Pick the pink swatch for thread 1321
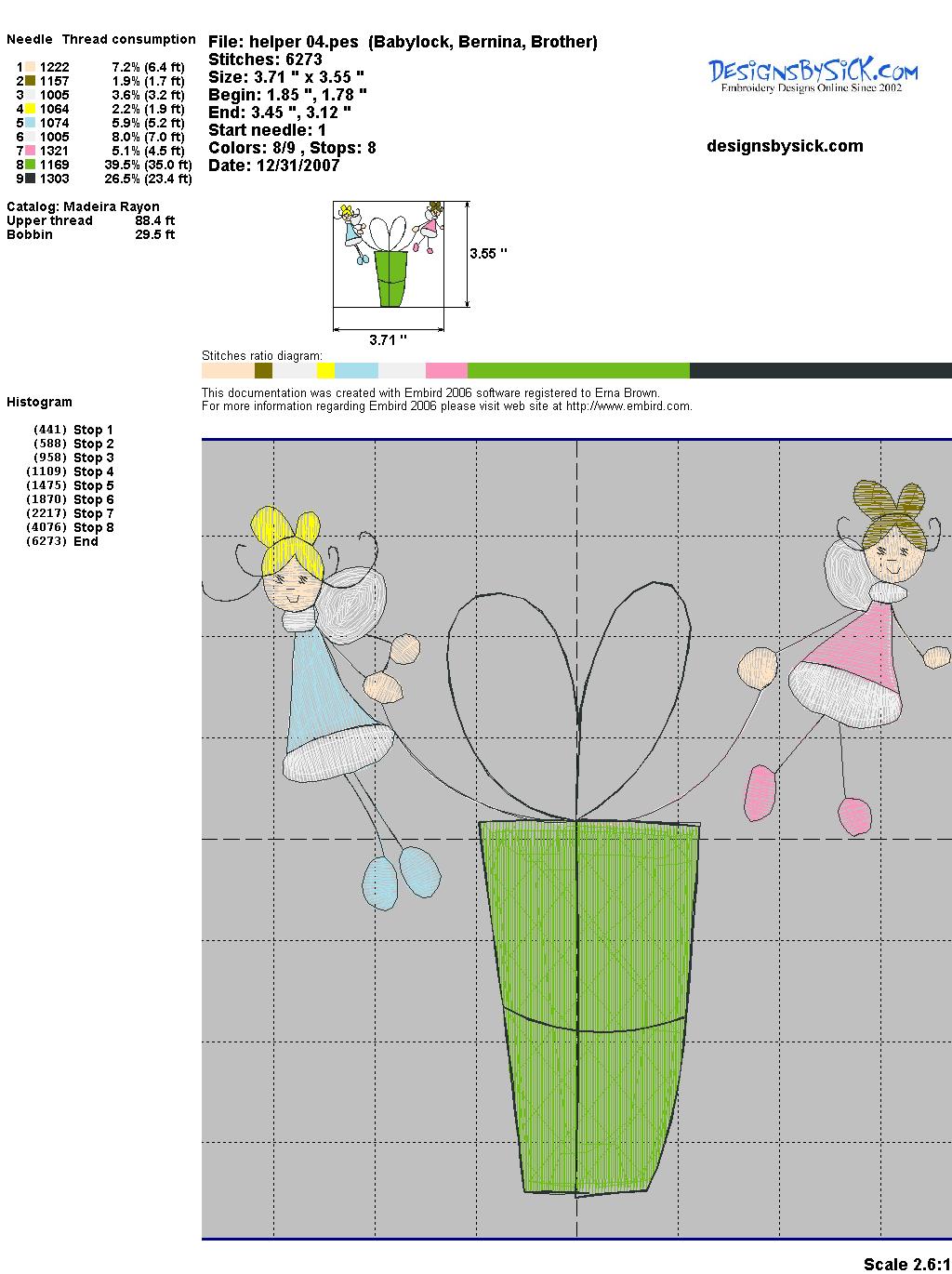This screenshot has height=1274, width=952. point(31,151)
